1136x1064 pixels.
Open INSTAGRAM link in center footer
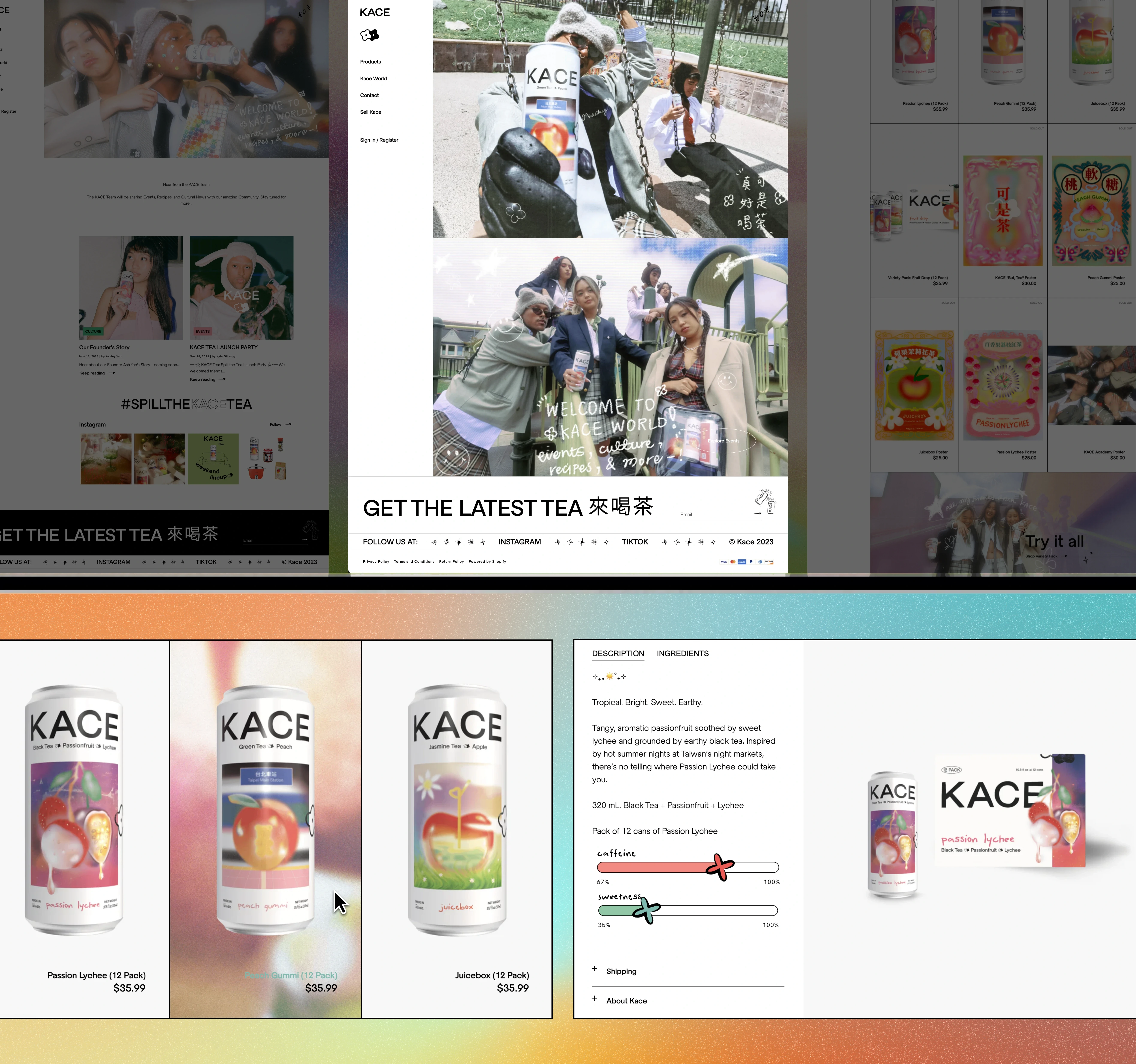(x=520, y=542)
